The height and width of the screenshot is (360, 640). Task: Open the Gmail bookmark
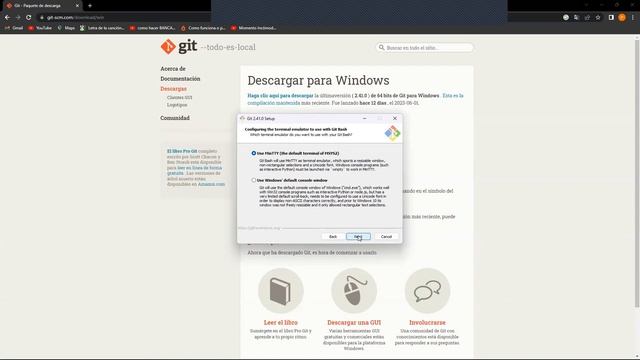click(14, 28)
